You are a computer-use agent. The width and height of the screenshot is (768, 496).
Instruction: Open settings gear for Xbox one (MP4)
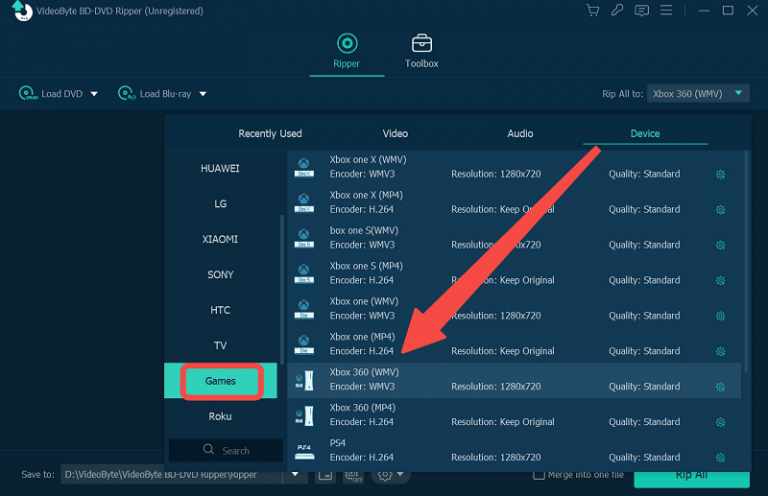point(720,352)
